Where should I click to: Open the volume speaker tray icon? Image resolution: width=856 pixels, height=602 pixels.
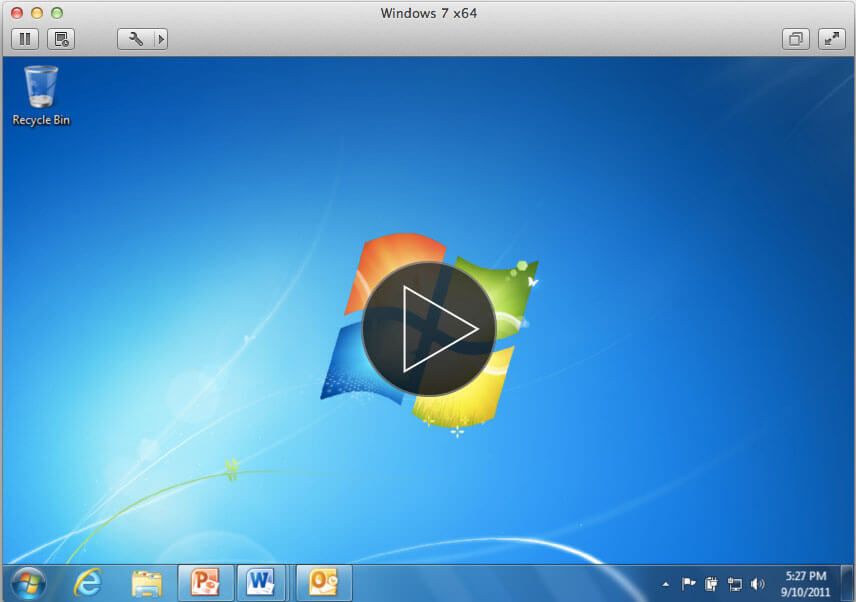[x=757, y=585]
